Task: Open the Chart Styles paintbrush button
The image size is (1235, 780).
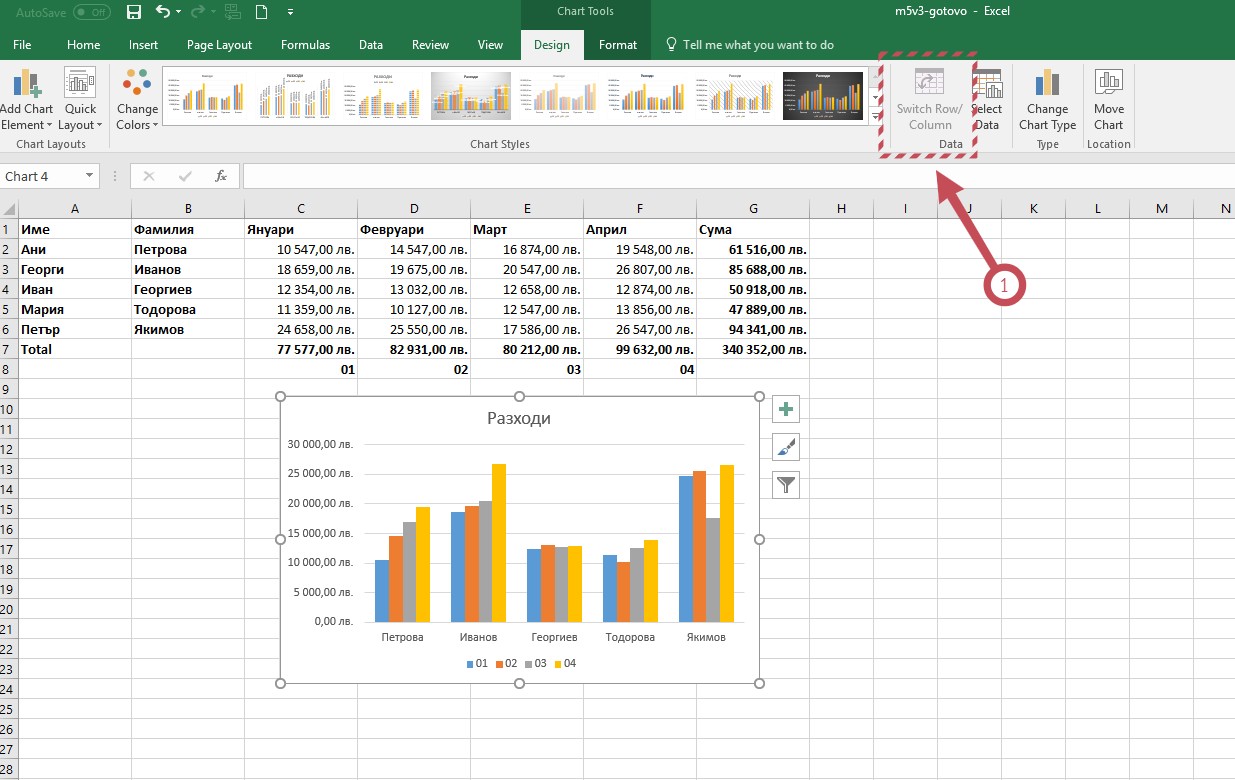Action: coord(786,447)
